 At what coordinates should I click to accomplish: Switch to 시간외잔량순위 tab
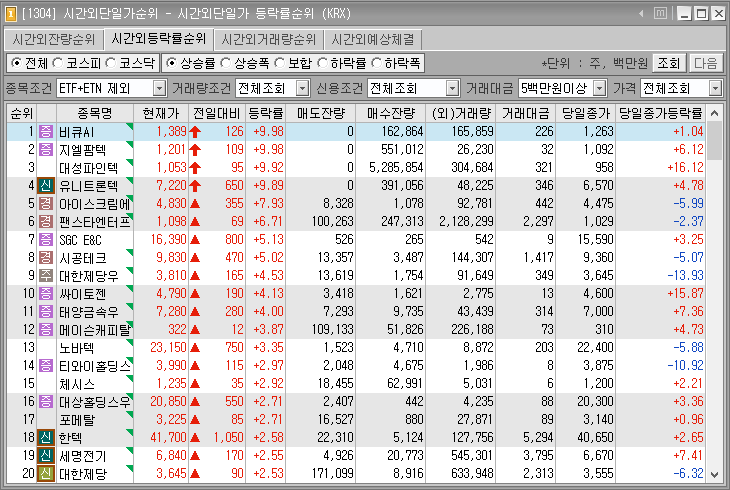(54, 40)
